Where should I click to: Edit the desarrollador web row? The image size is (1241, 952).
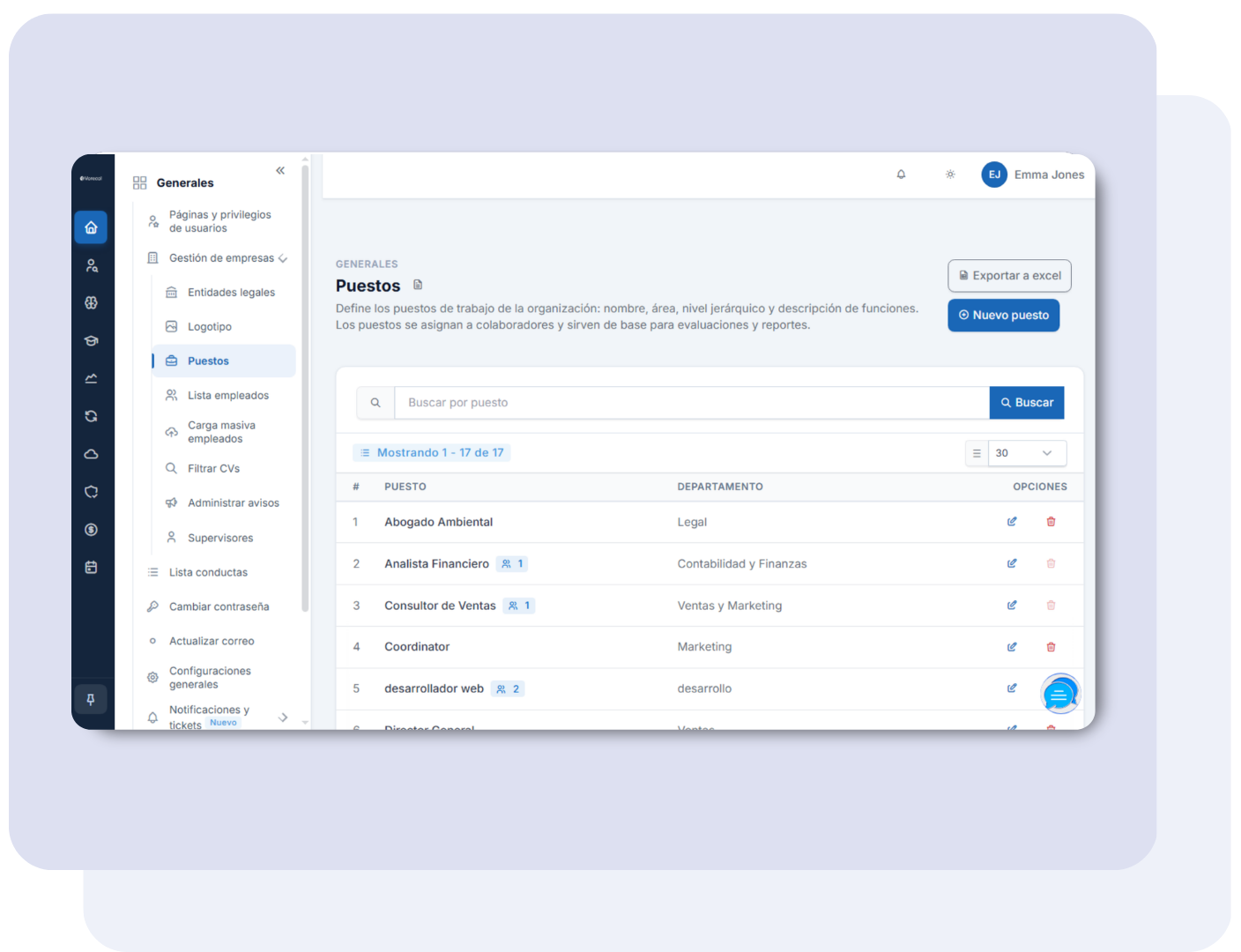1012,688
